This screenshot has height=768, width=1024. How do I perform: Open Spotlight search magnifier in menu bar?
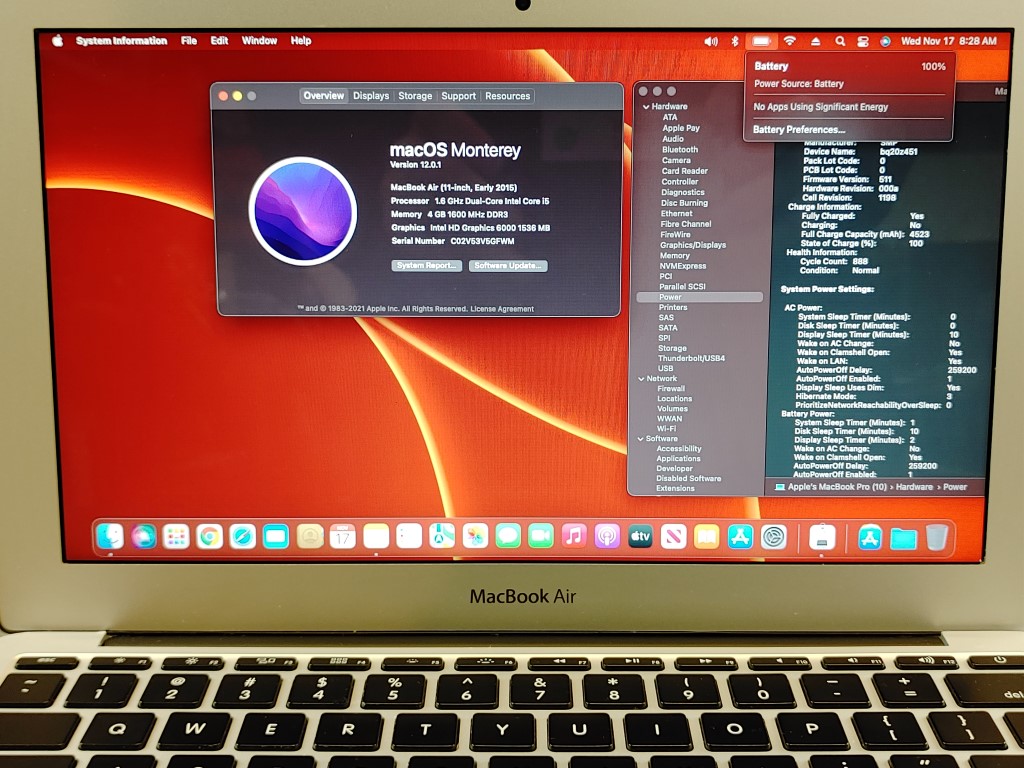[x=840, y=41]
